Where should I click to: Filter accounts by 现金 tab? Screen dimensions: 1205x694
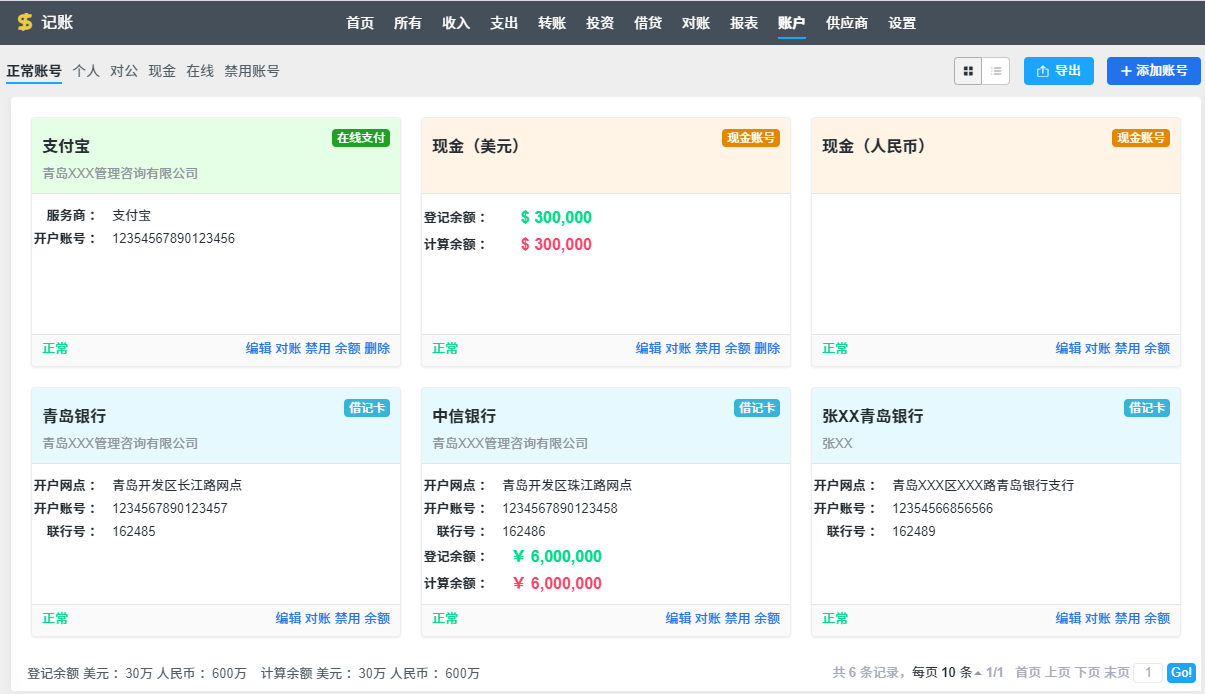pyautogui.click(x=162, y=71)
